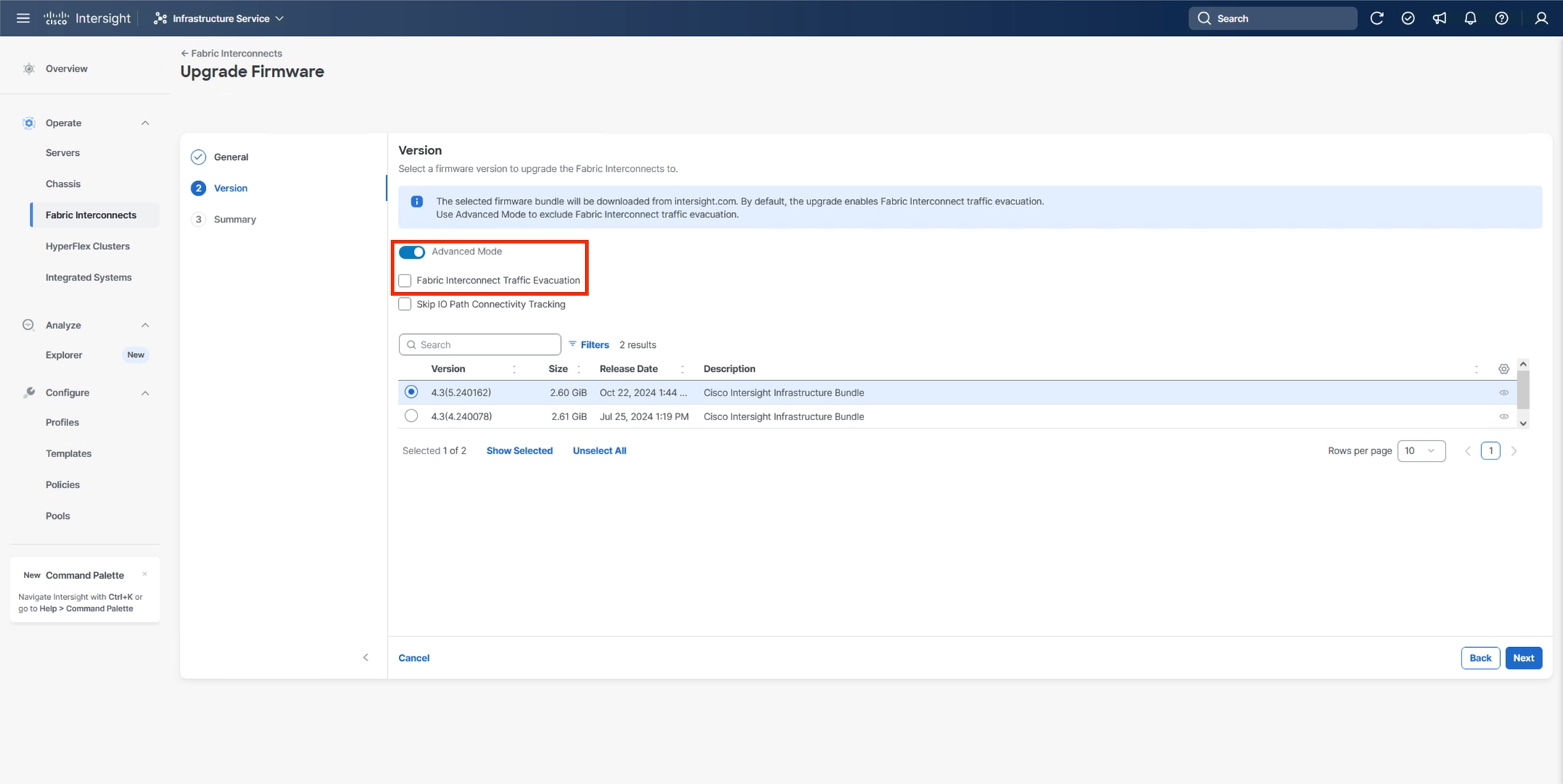View notifications with the bell icon
The height and width of the screenshot is (784, 1563).
click(x=1471, y=18)
